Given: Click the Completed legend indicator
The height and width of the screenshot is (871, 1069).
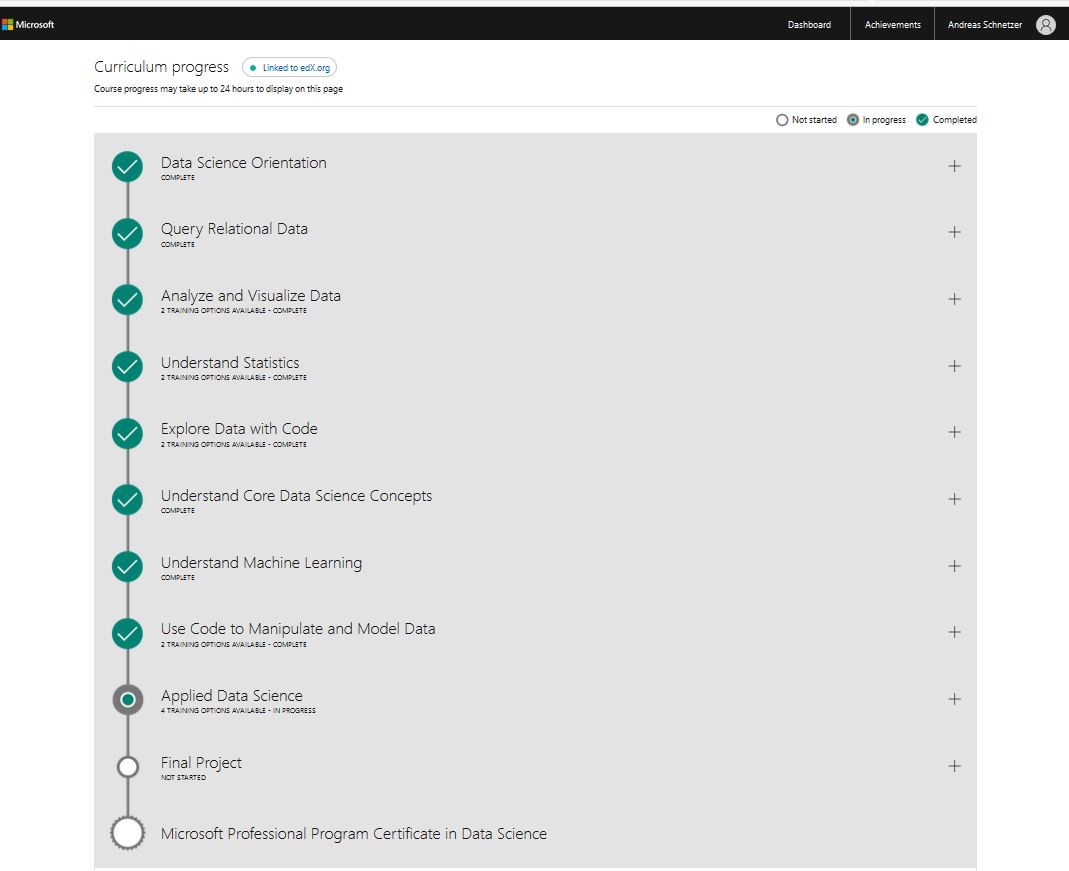Looking at the screenshot, I should pyautogui.click(x=922, y=120).
